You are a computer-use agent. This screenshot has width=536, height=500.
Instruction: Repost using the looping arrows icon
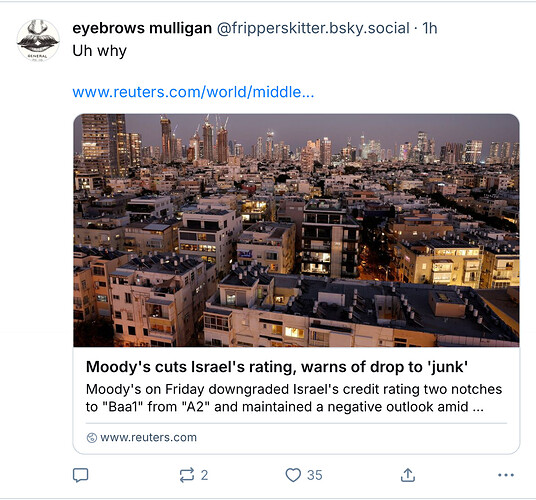tap(187, 475)
